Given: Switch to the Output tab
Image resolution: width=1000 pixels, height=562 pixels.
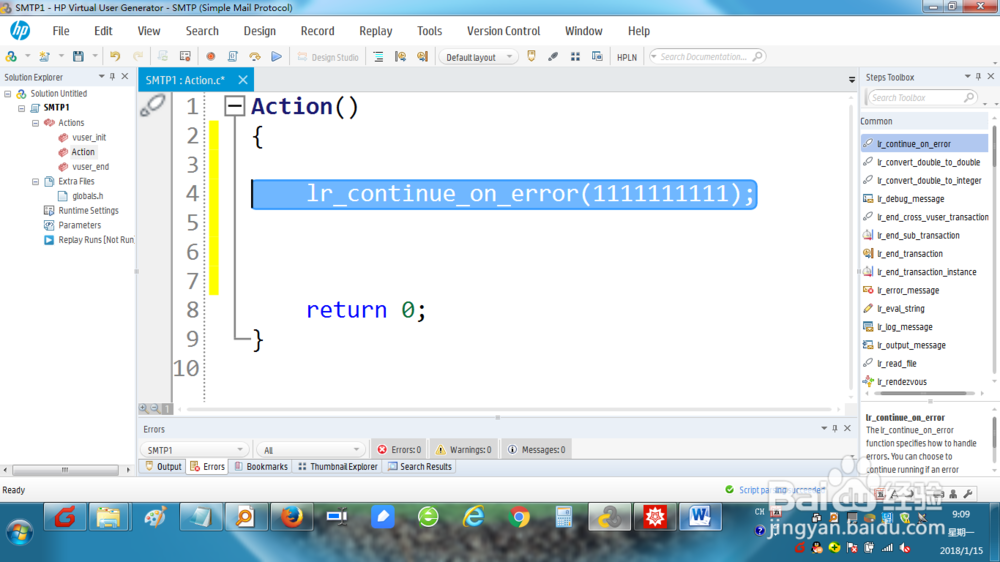Looking at the screenshot, I should pyautogui.click(x=163, y=466).
